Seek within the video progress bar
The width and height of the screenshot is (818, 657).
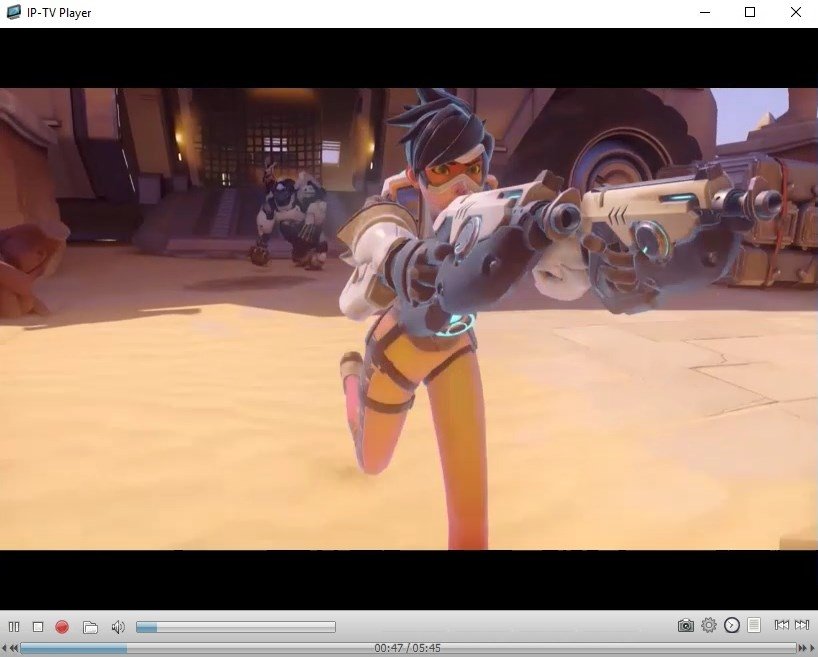[408, 648]
